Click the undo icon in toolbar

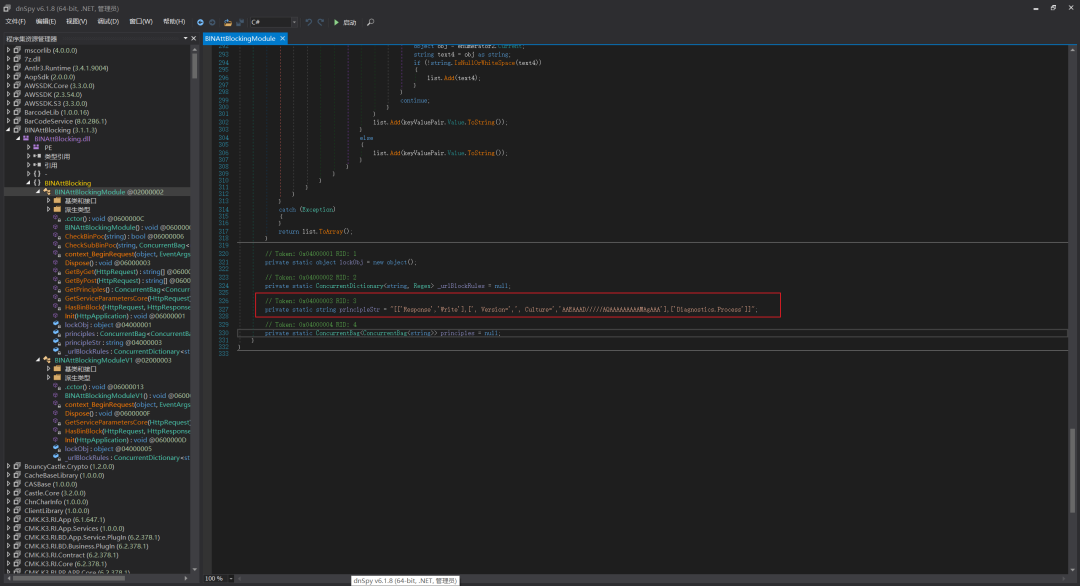point(309,22)
